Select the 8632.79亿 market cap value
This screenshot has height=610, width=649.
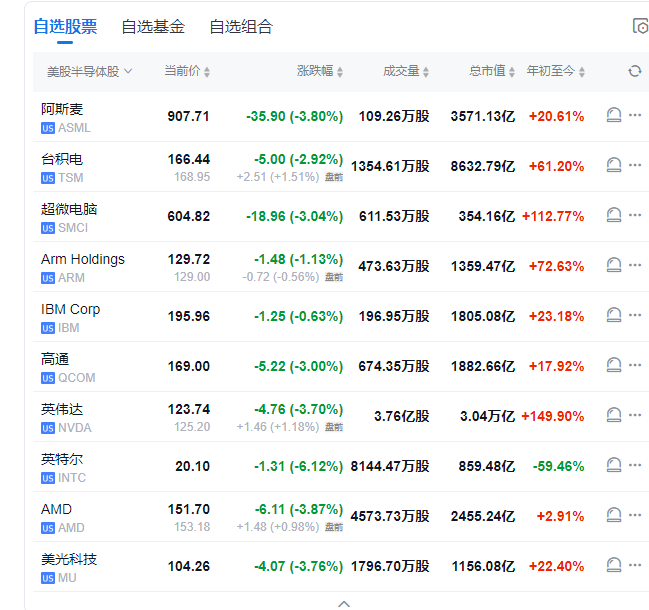(x=483, y=166)
